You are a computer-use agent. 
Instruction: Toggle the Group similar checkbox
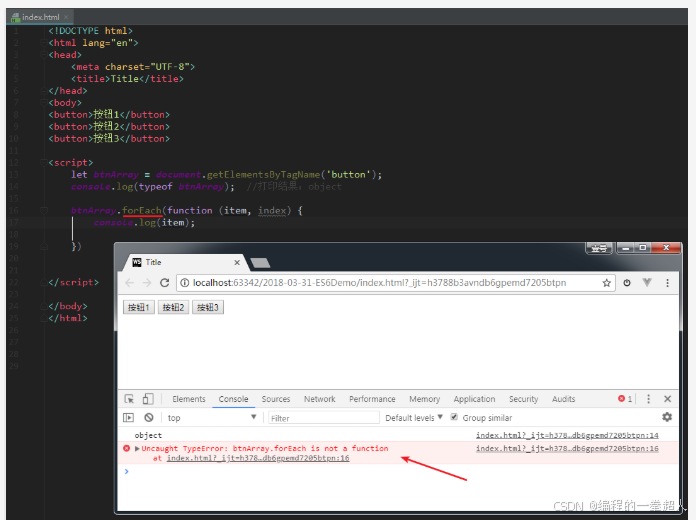point(454,417)
